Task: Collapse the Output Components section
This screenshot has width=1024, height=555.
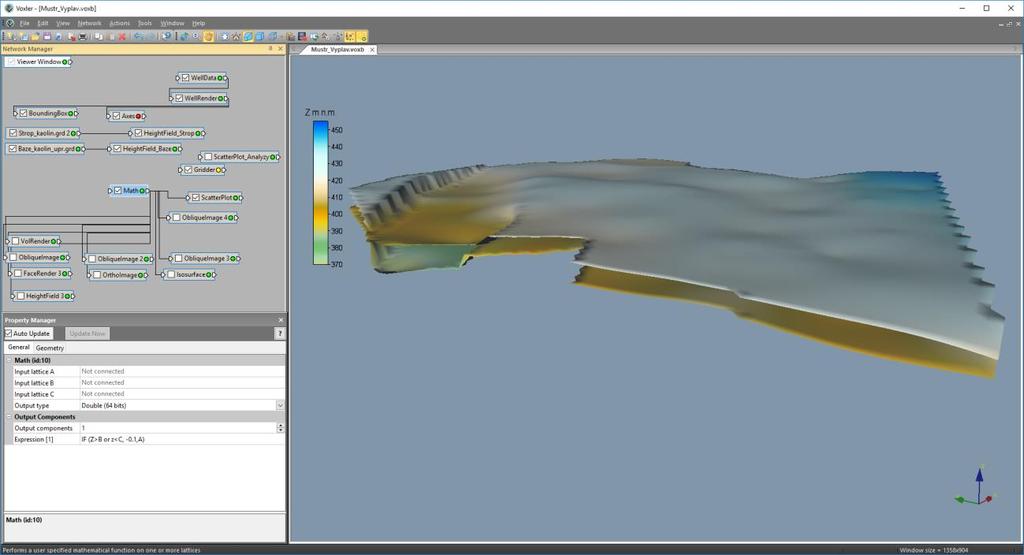Action: [9, 417]
